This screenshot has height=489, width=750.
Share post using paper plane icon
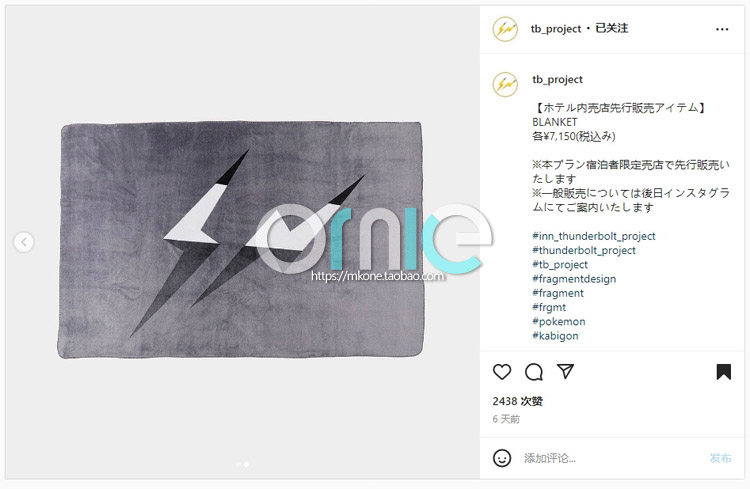tap(565, 371)
